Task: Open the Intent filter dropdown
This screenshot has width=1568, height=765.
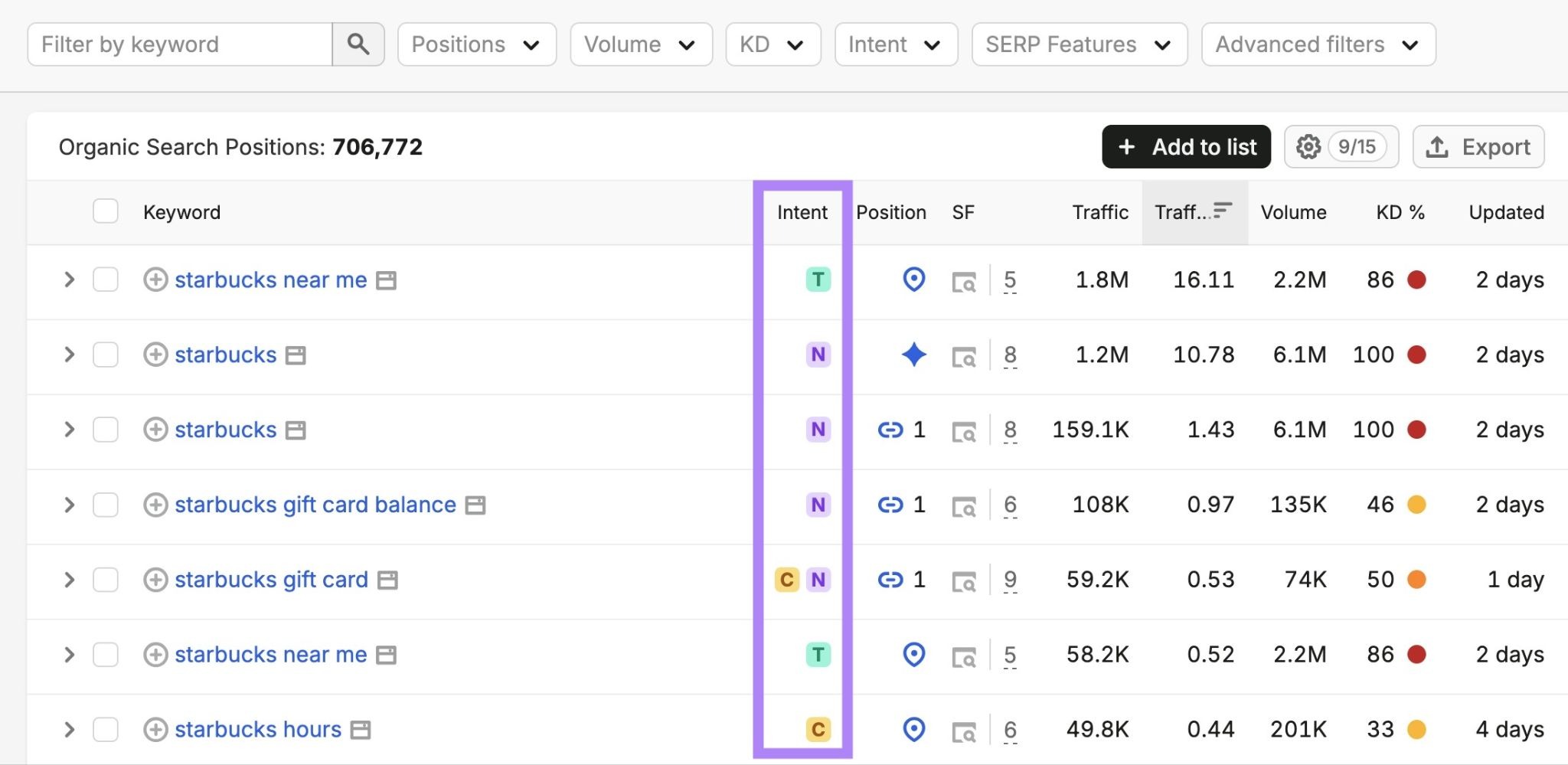Action: click(896, 44)
